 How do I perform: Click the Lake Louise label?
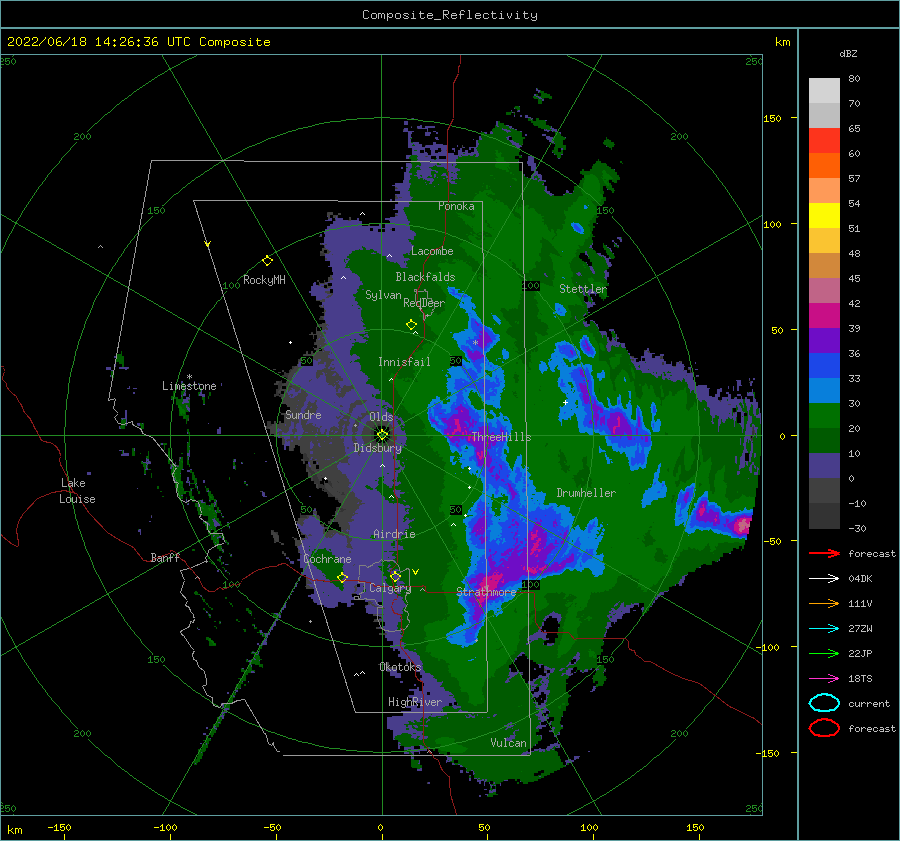77,491
